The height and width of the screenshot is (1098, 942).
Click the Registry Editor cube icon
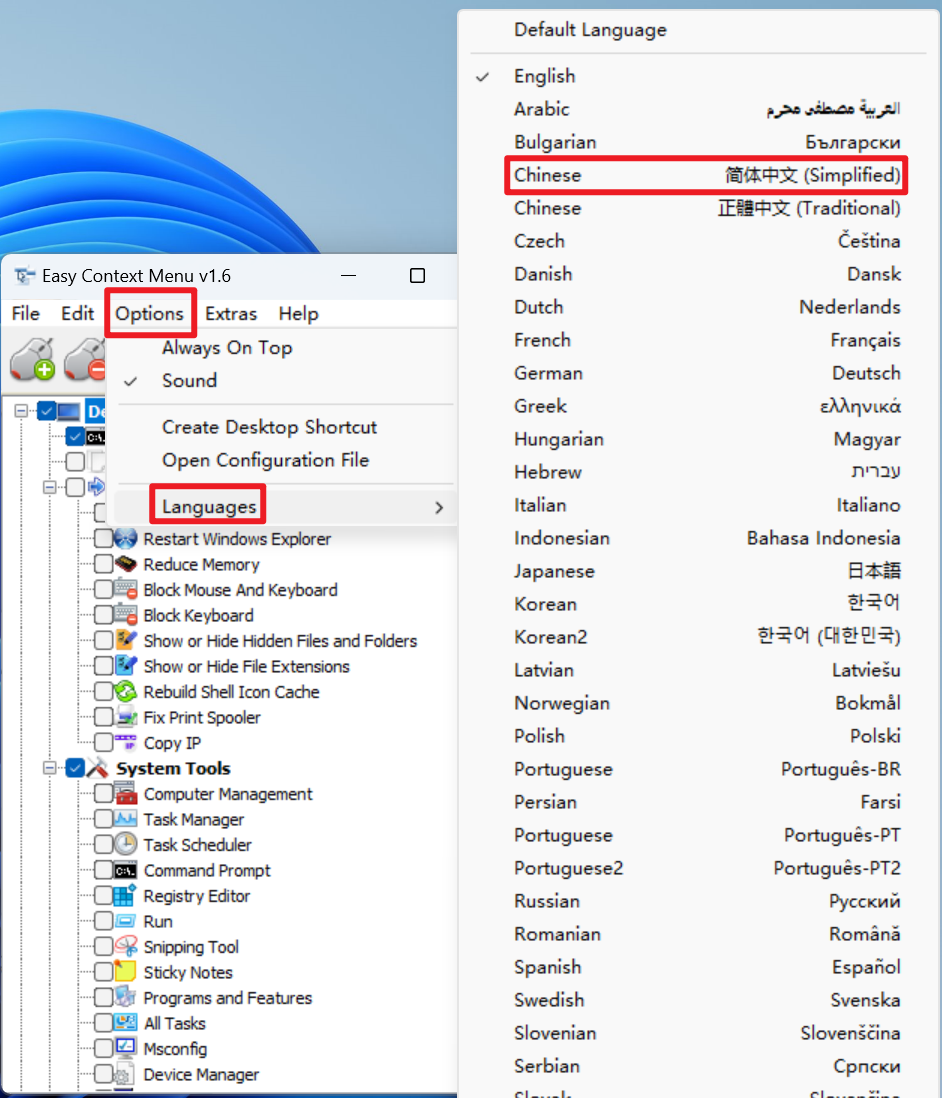click(x=126, y=896)
